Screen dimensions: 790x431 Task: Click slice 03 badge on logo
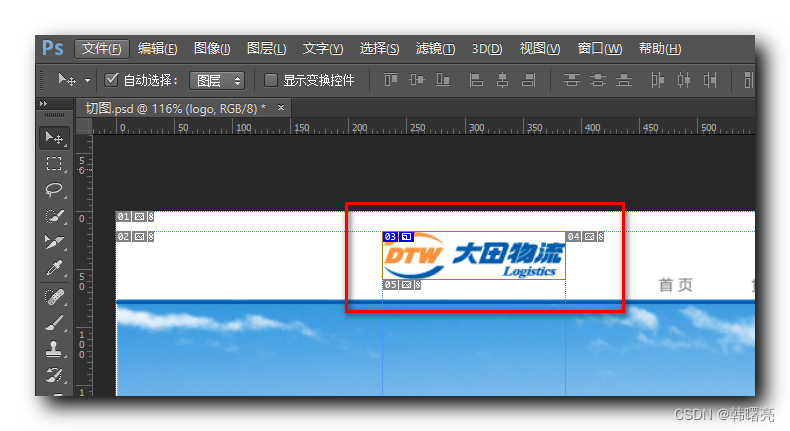pyautogui.click(x=398, y=236)
